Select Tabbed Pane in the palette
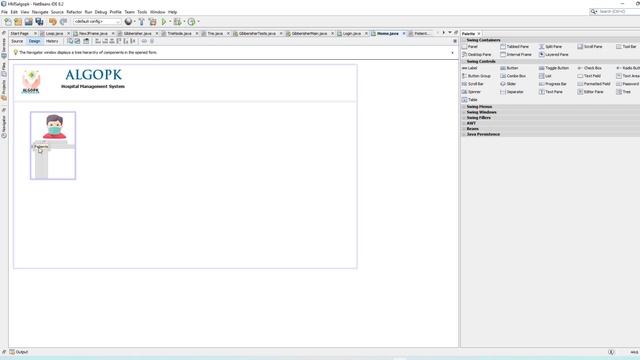 [514, 47]
